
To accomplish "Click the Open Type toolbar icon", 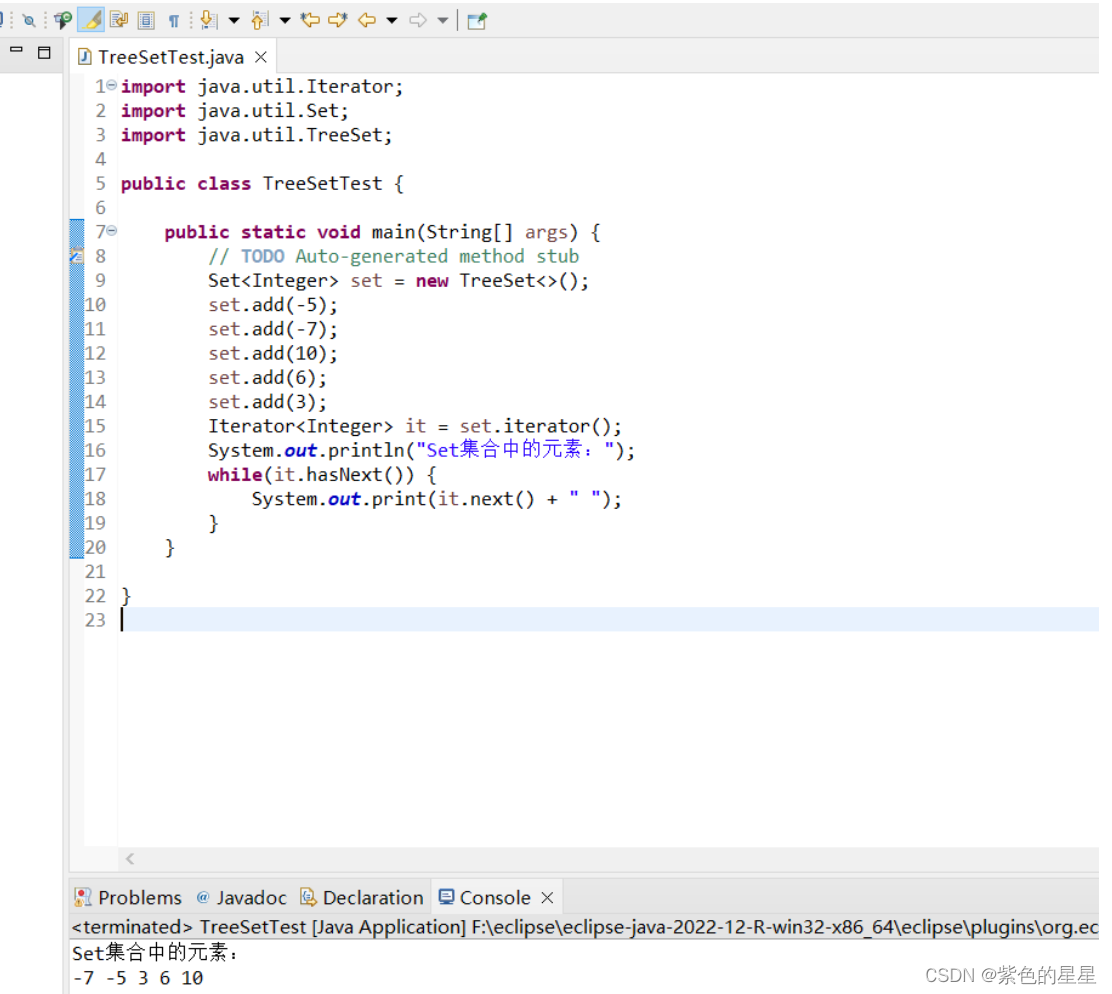I will [x=63, y=21].
